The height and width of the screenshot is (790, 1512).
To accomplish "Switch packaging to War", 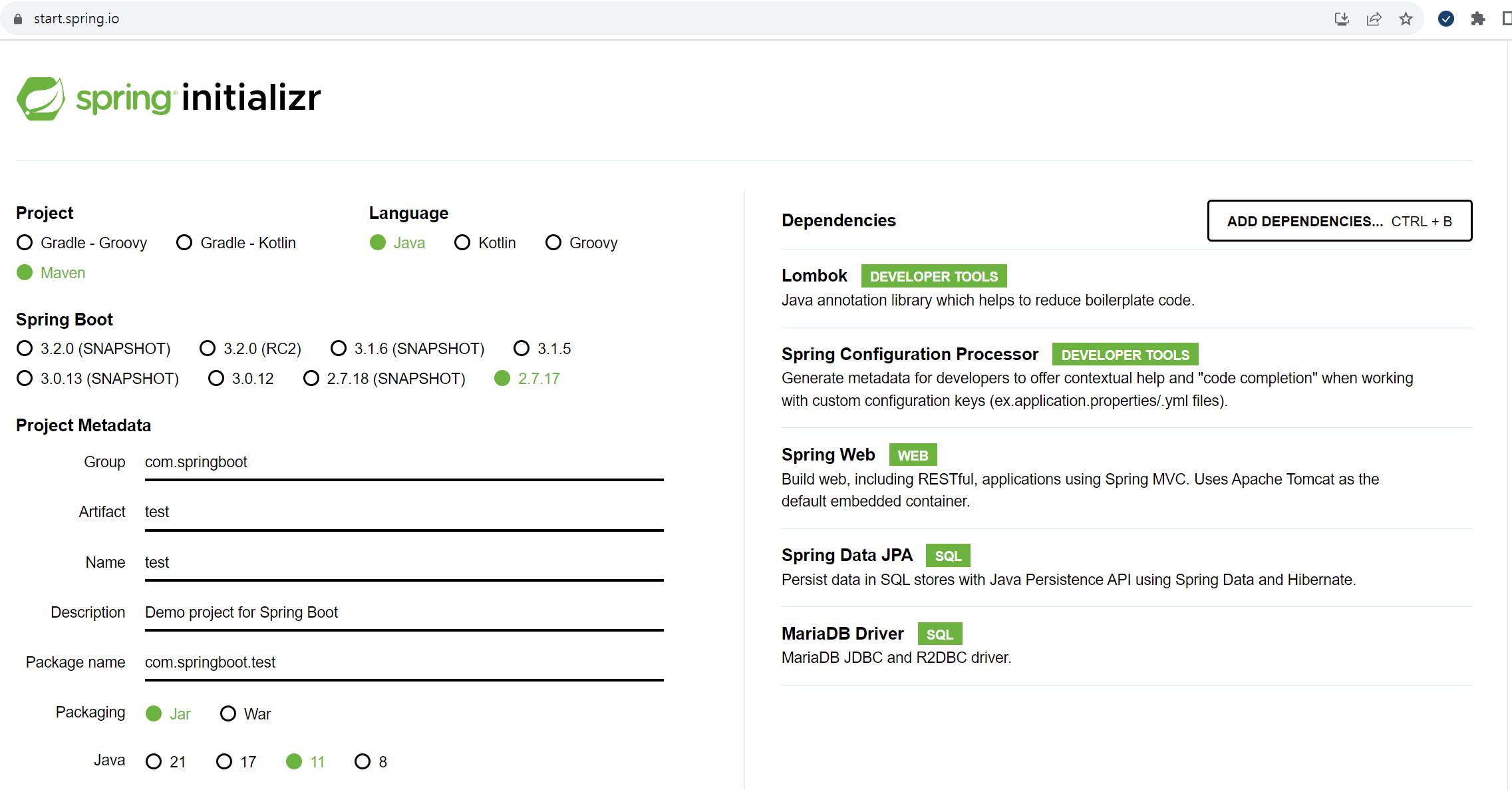I will [x=228, y=714].
